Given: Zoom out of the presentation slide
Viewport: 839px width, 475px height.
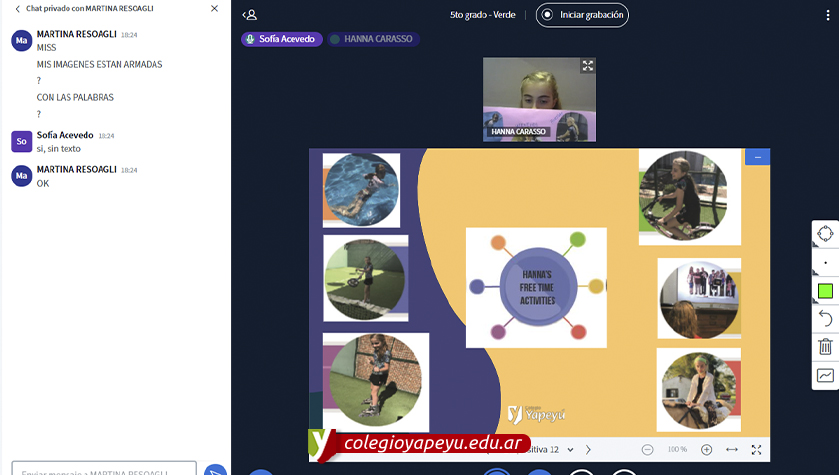Looking at the screenshot, I should click(x=648, y=450).
